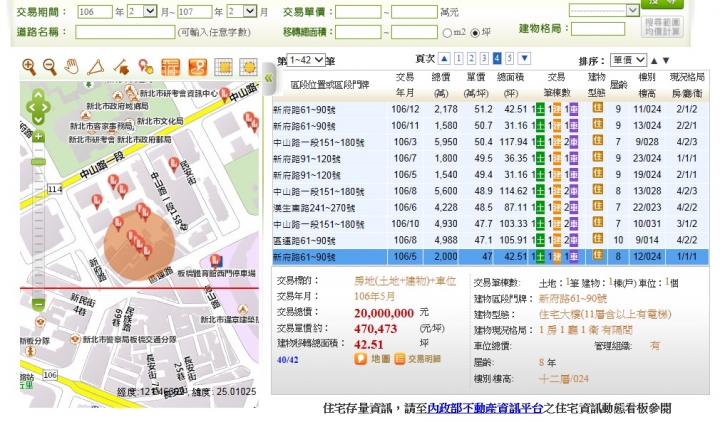This screenshot has width=720, height=422.
Task: Click the 搜尋範圍均價計算 button
Action: pyautogui.click(x=662, y=27)
